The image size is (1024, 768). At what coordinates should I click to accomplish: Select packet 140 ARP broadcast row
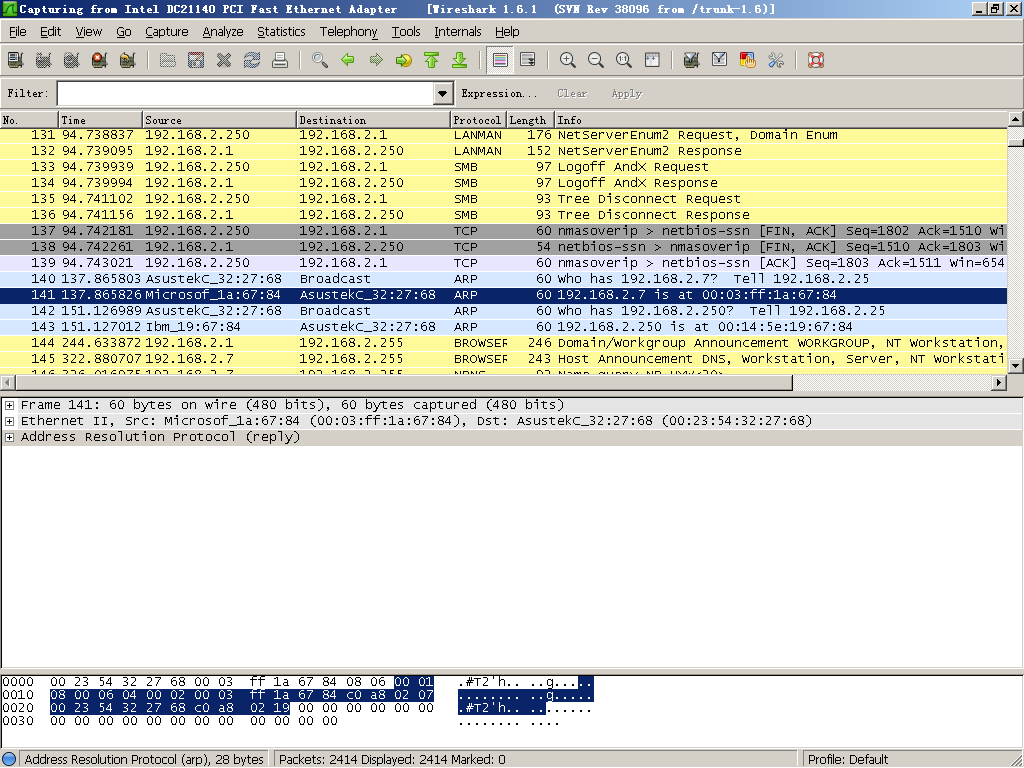tap(504, 280)
